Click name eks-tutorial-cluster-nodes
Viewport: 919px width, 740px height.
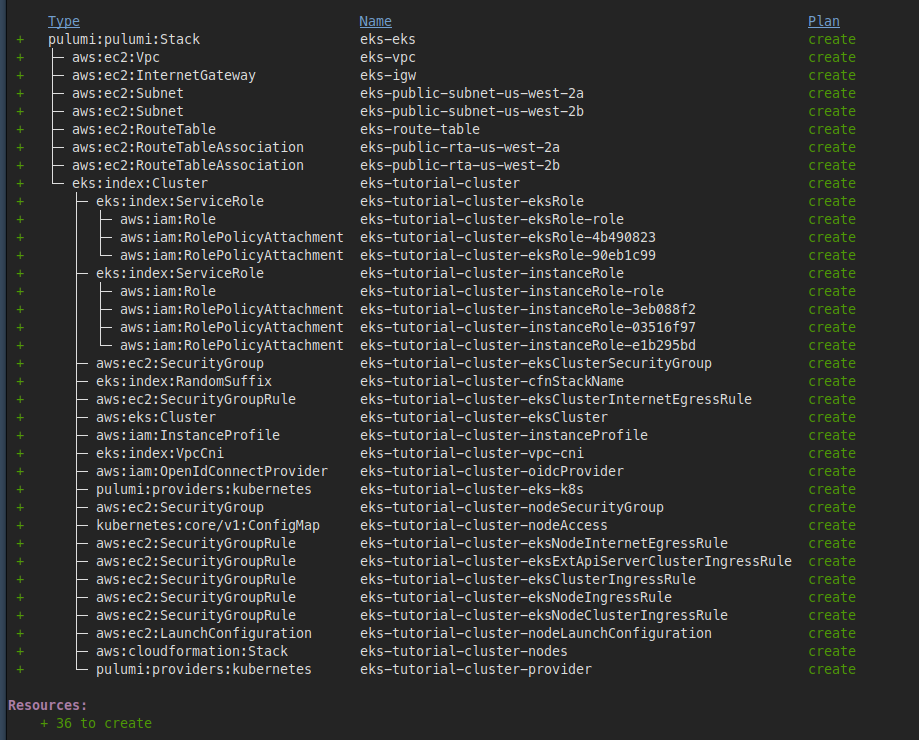pos(464,652)
